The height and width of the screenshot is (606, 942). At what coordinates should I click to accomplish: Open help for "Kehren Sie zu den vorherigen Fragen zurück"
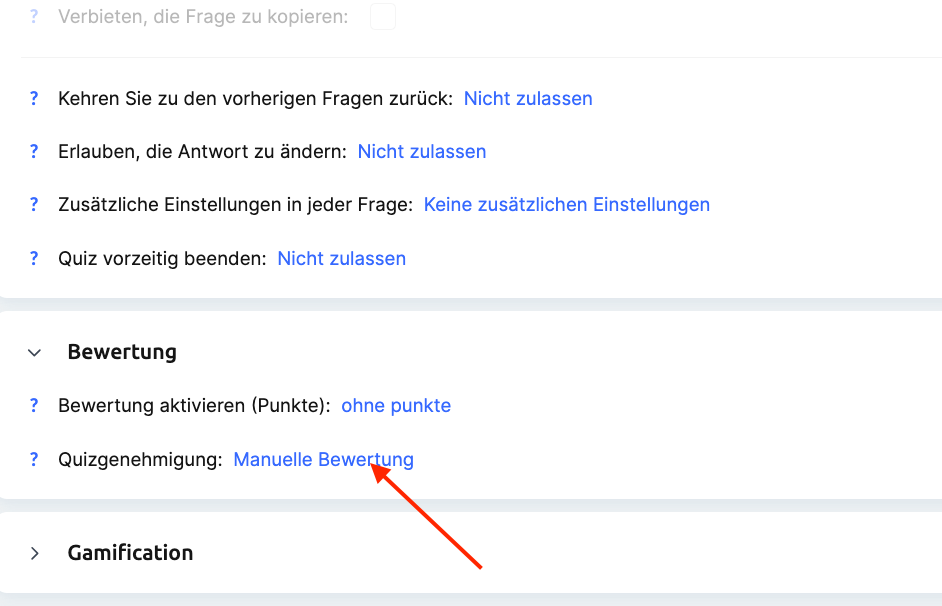pos(34,99)
